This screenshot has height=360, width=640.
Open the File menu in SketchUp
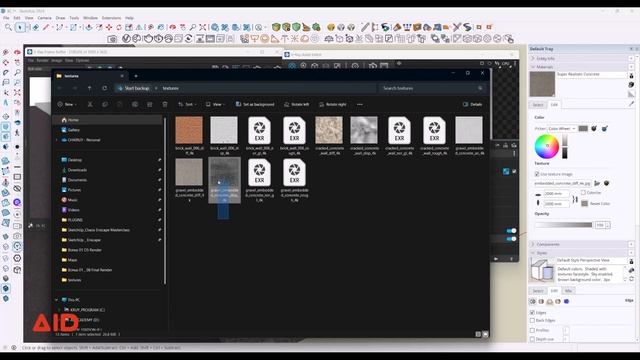point(6,18)
